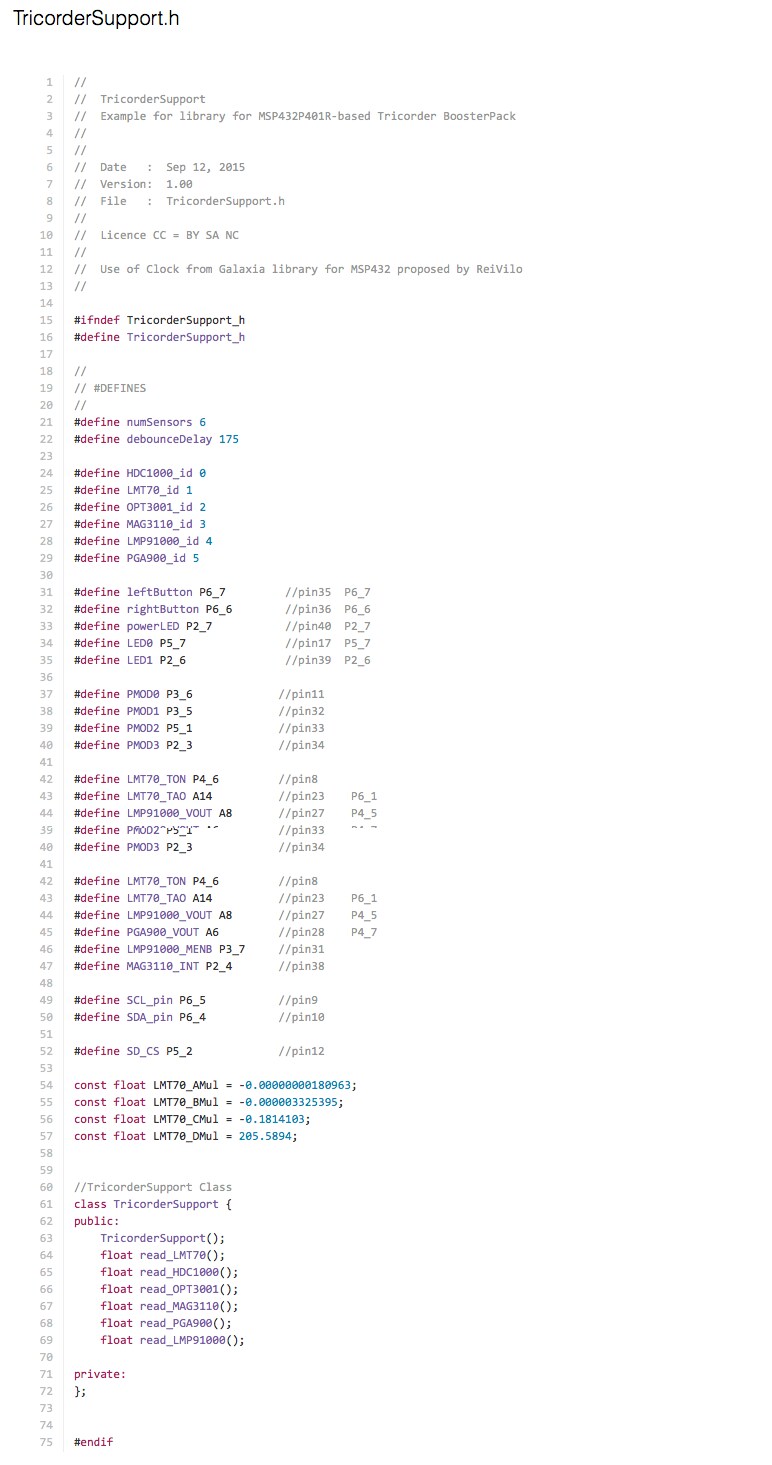Screen dimensions: 772x1465
Task: Click the private: keyword
Action: (100, 1374)
